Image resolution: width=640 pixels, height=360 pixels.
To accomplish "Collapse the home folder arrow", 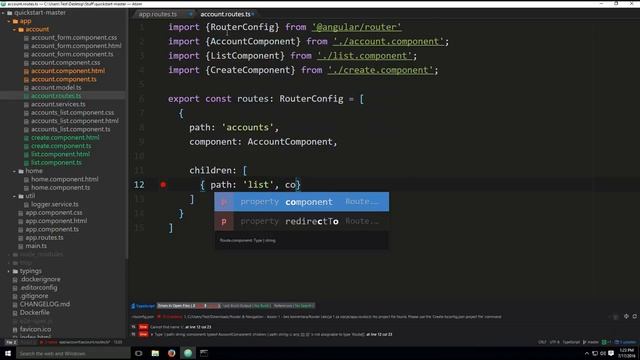I will 14,171.
